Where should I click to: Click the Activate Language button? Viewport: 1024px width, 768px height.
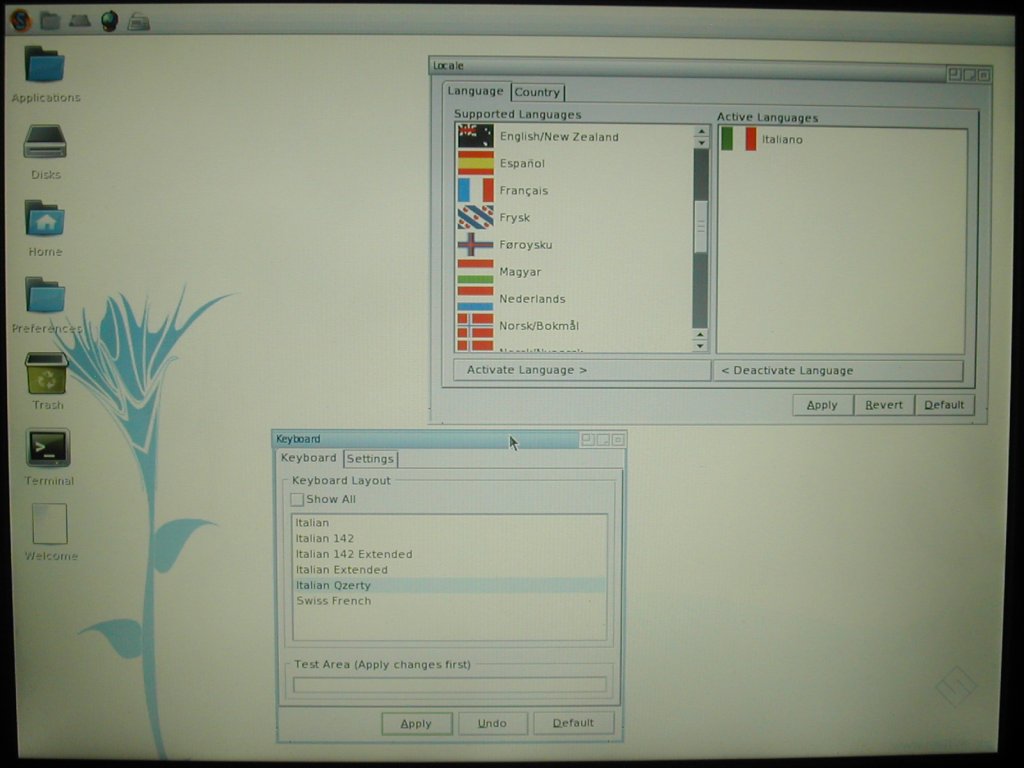(x=581, y=370)
